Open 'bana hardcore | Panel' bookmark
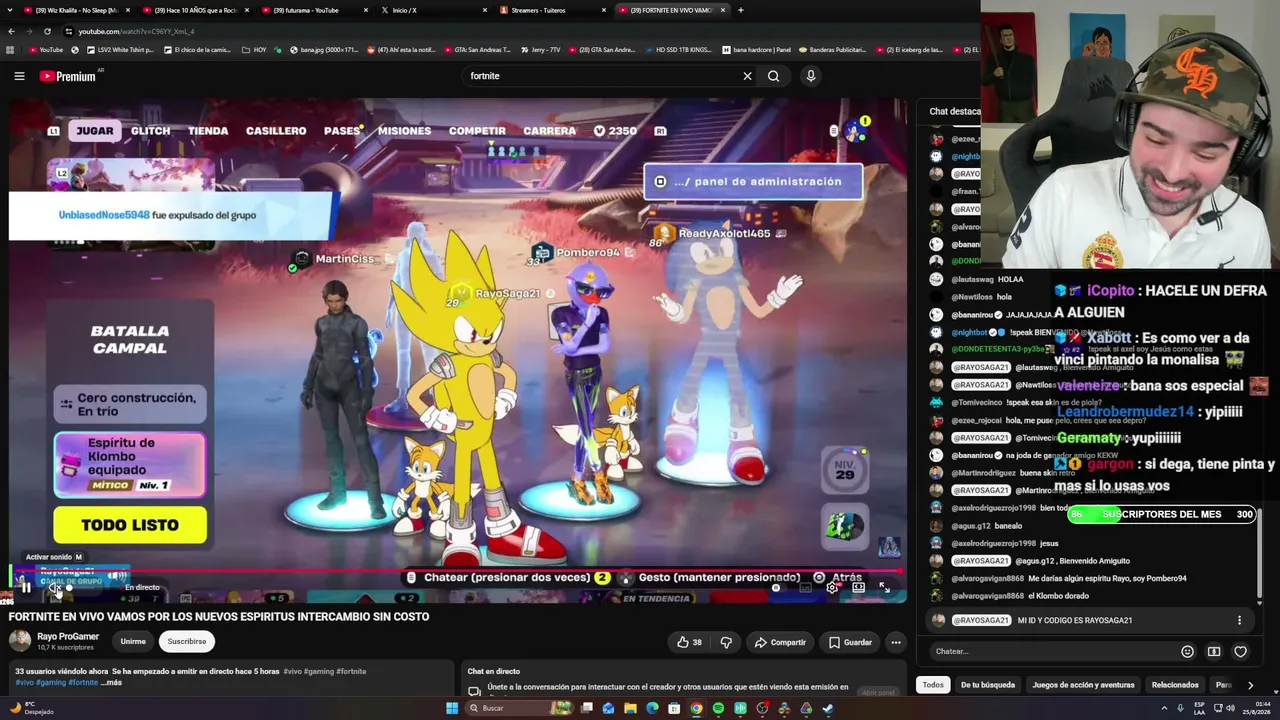This screenshot has width=1280, height=720. pyautogui.click(x=755, y=49)
